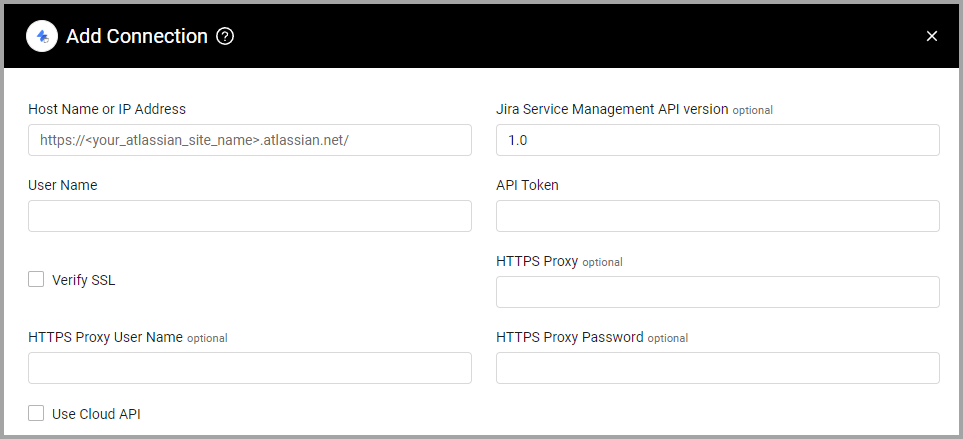Click the Verify SSL label text

(84, 280)
